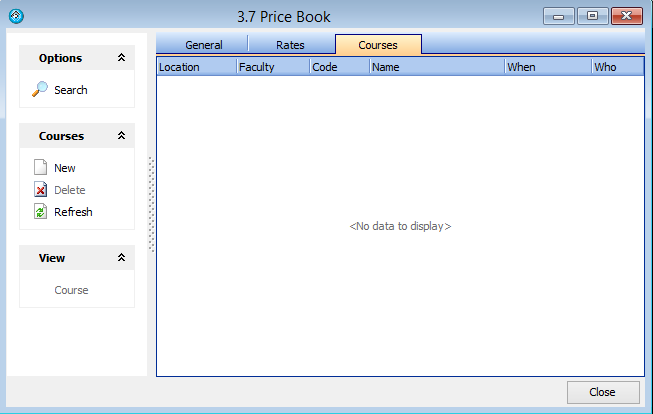The image size is (653, 414).
Task: Click the Search magnifier icon
Action: coord(40,90)
